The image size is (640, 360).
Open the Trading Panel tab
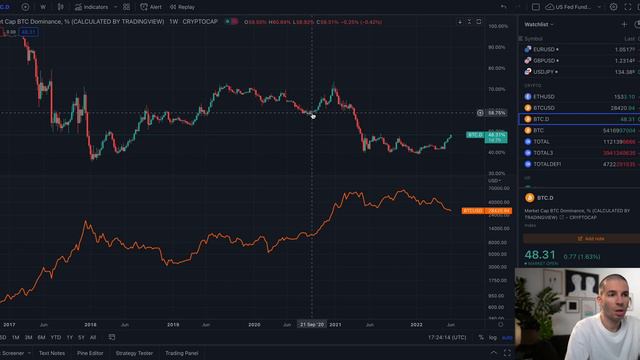click(182, 353)
